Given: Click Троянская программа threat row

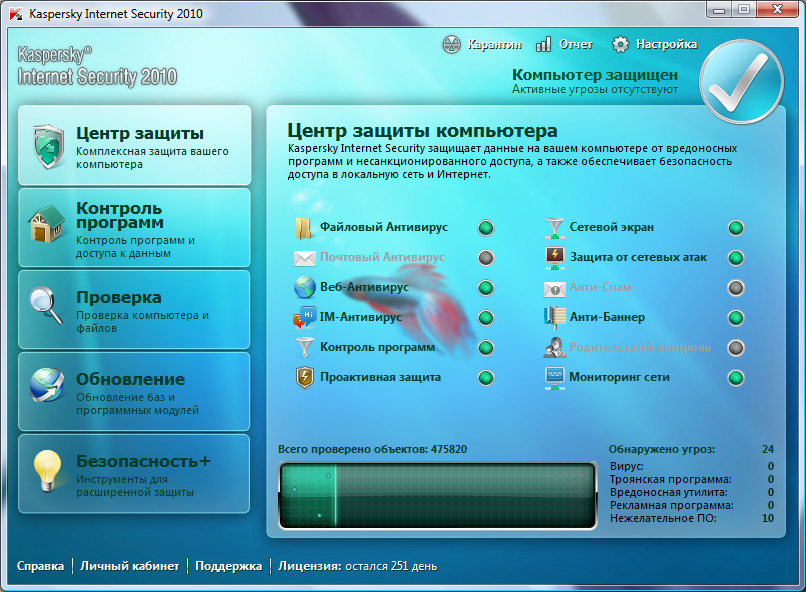Looking at the screenshot, I should pos(692,479).
